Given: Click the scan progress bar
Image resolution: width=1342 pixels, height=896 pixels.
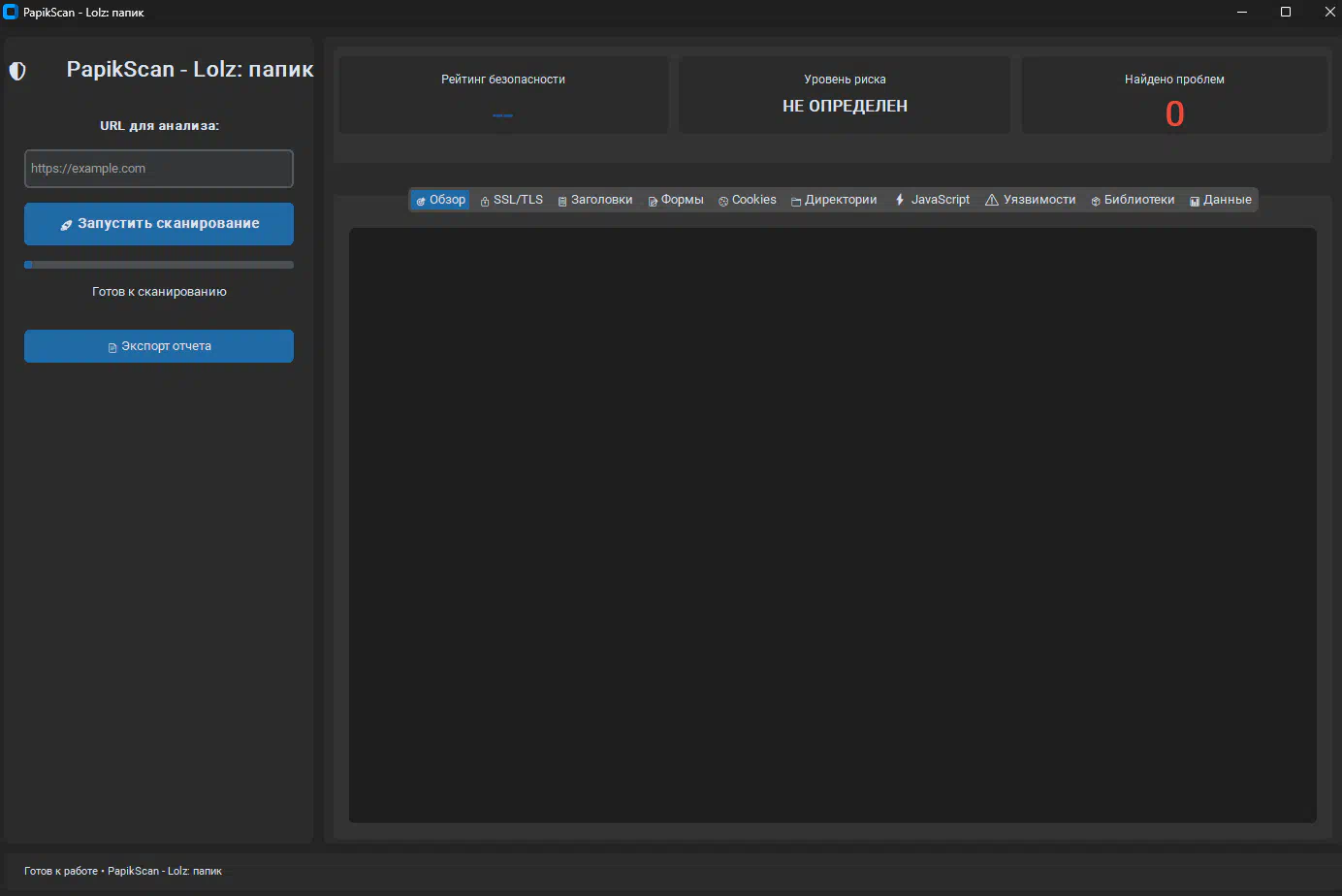Looking at the screenshot, I should click(x=159, y=265).
